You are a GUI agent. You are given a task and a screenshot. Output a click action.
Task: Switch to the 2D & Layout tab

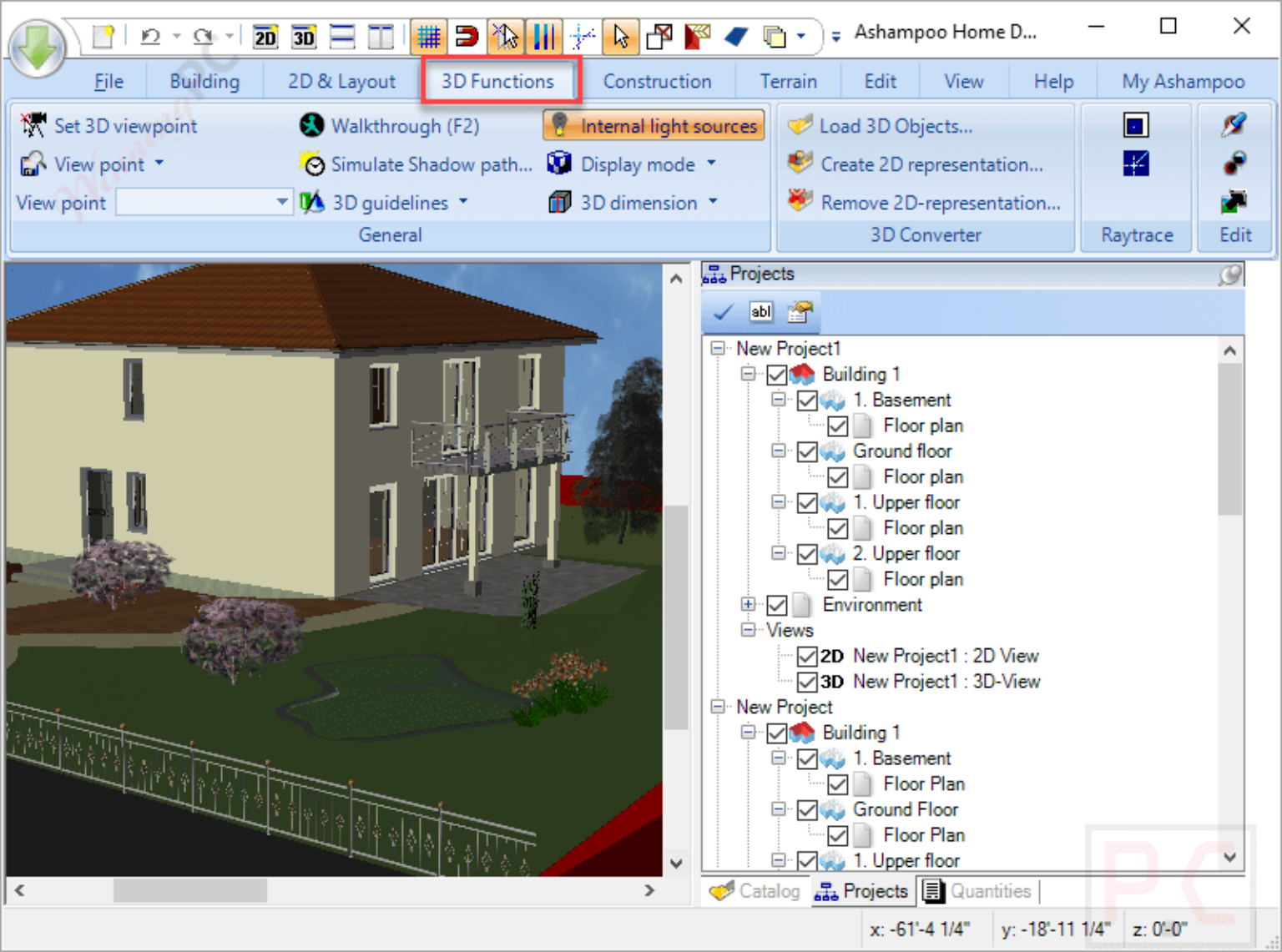point(341,81)
